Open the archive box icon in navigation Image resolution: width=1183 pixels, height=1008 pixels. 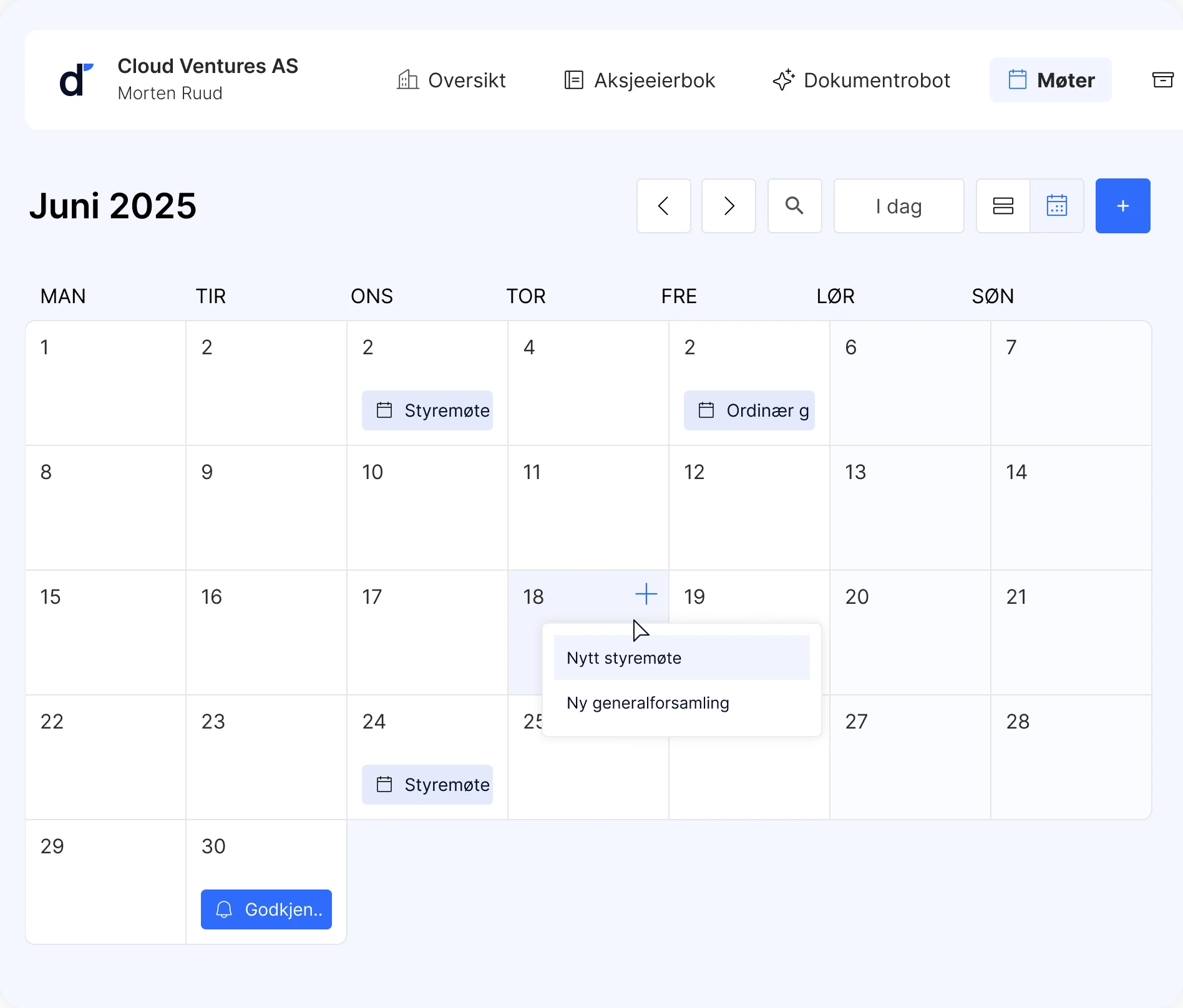1162,80
